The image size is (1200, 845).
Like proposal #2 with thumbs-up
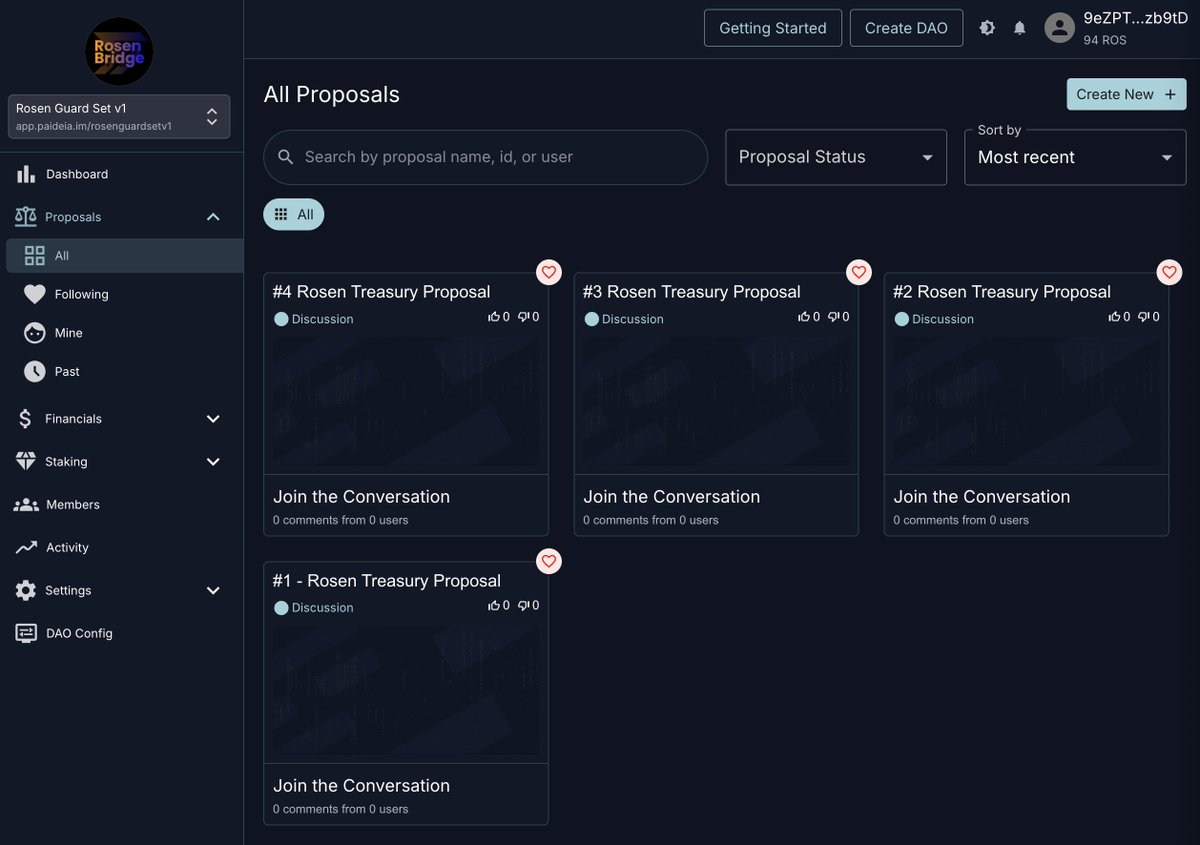[1114, 317]
